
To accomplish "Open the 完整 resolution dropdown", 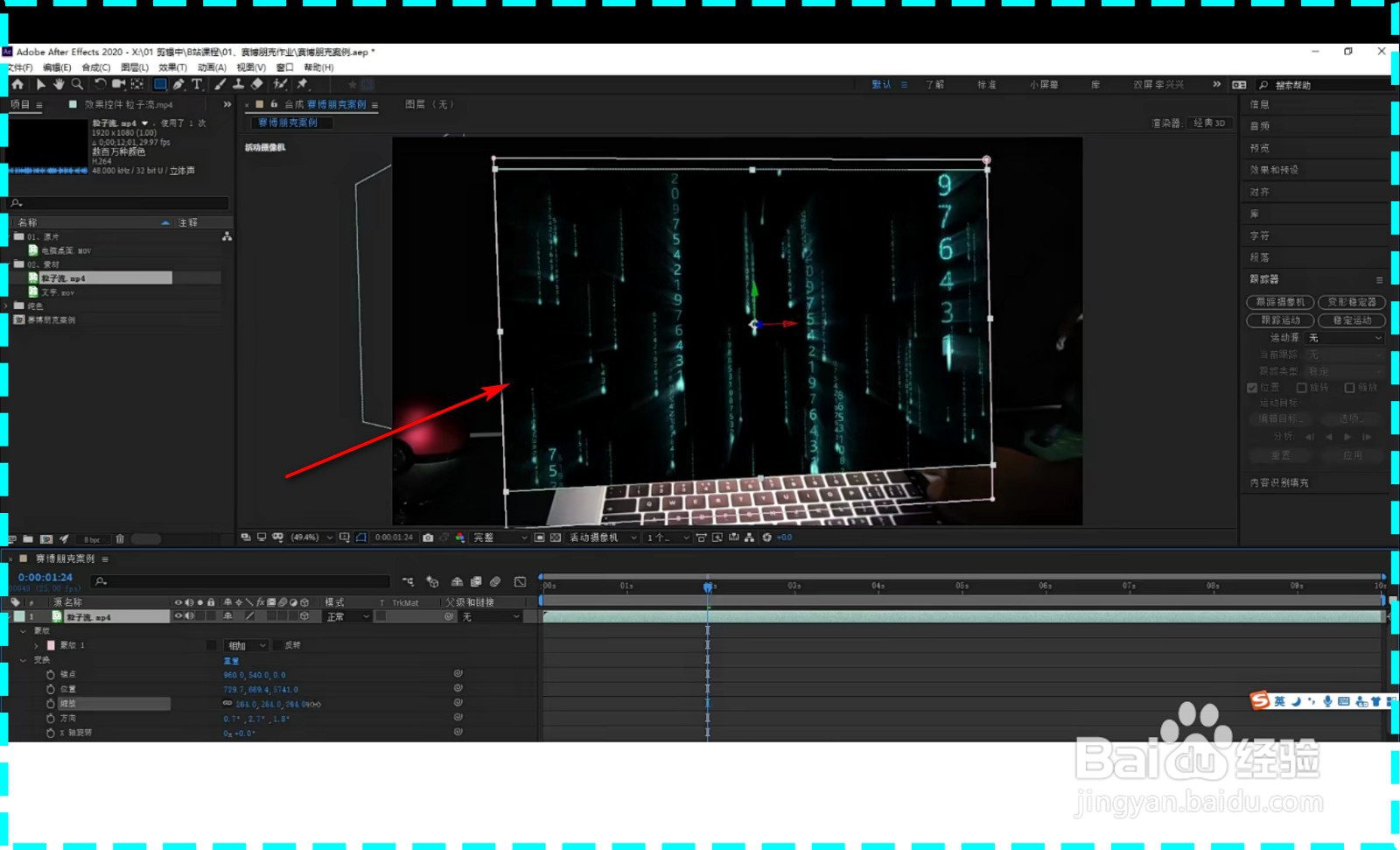I will pyautogui.click(x=500, y=537).
